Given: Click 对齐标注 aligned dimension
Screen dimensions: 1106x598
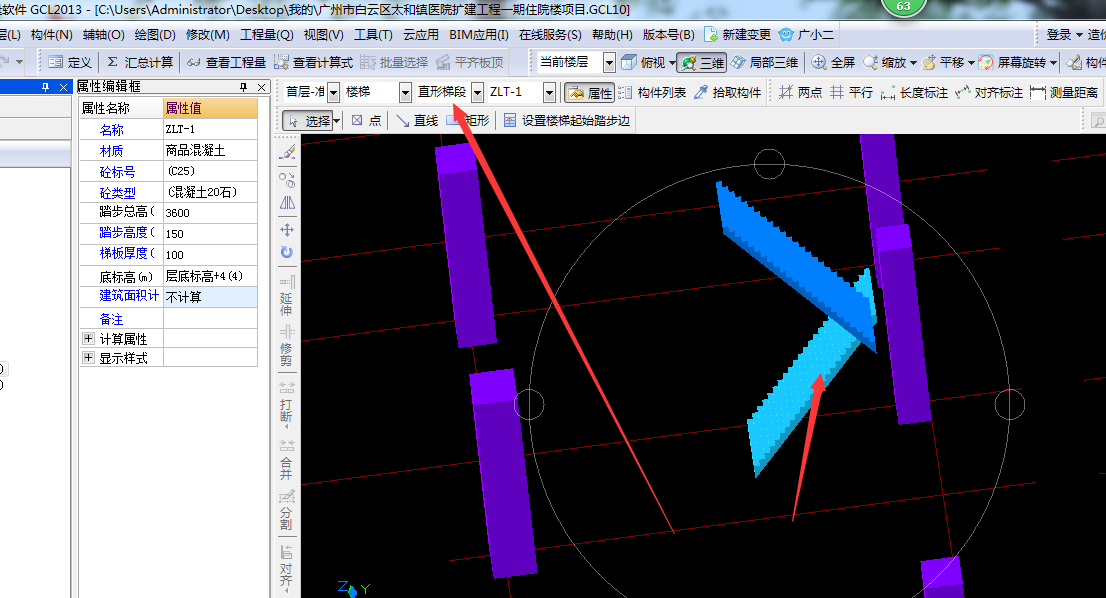Looking at the screenshot, I should pyautogui.click(x=989, y=92).
